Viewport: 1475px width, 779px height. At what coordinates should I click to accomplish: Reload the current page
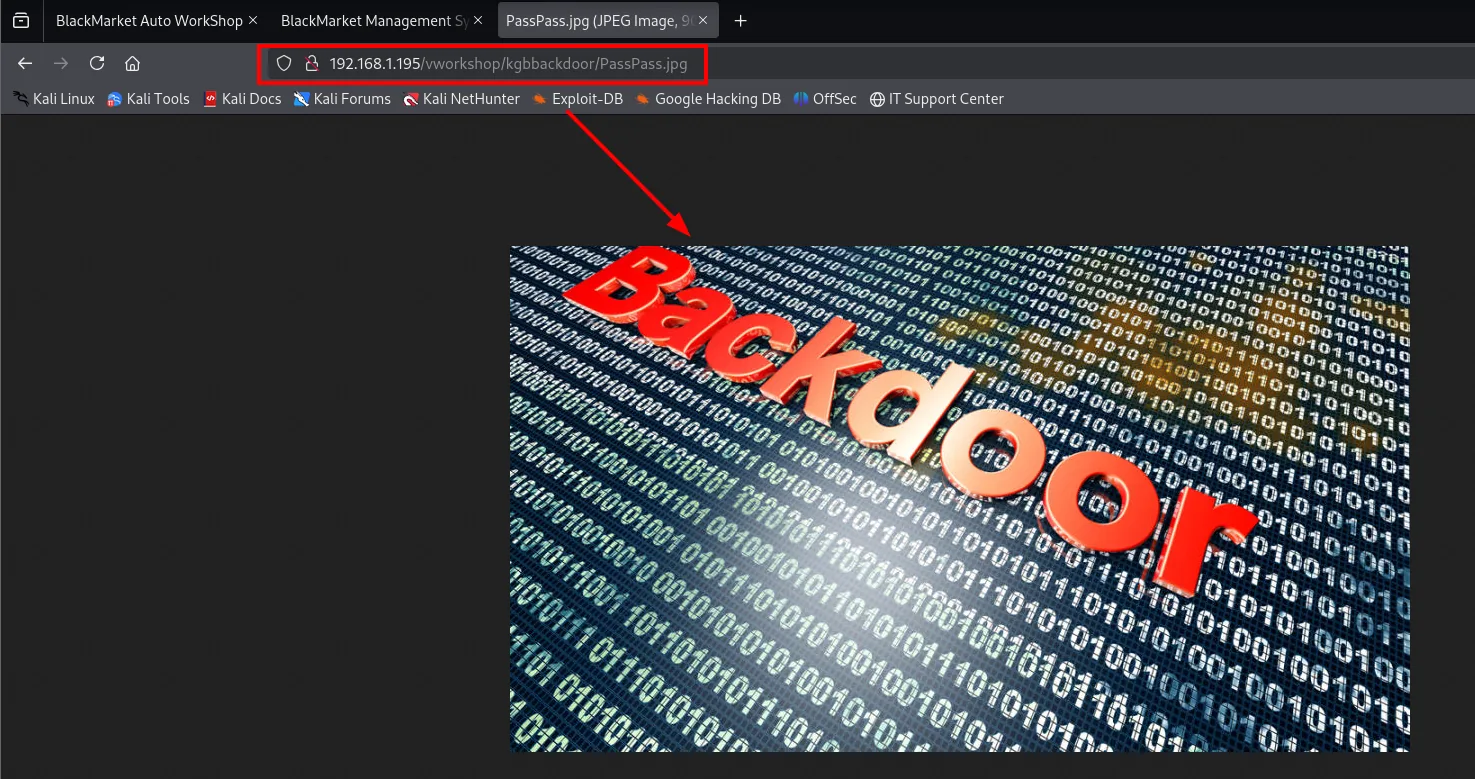(97, 63)
